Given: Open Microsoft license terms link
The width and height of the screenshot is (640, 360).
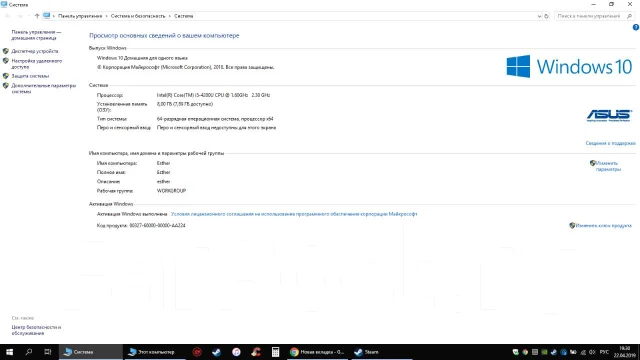Looking at the screenshot, I should click(294, 214).
